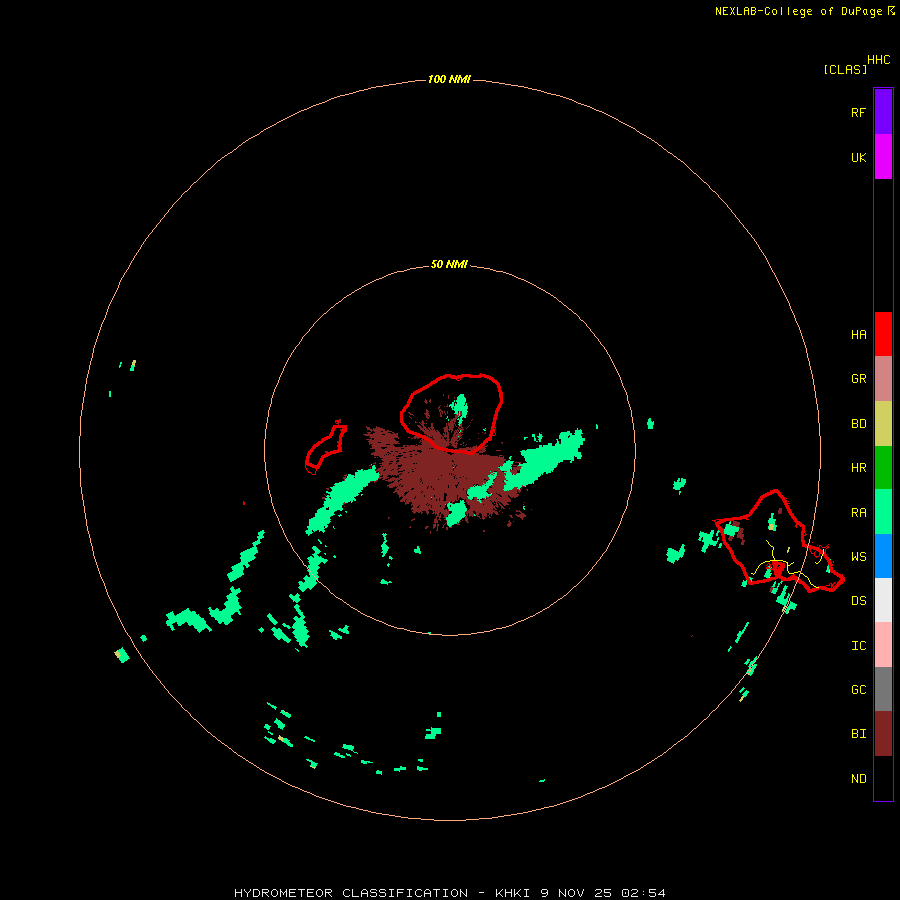The width and height of the screenshot is (900, 900).
Task: Click the red-outlined island north of center
Action: coord(451,413)
